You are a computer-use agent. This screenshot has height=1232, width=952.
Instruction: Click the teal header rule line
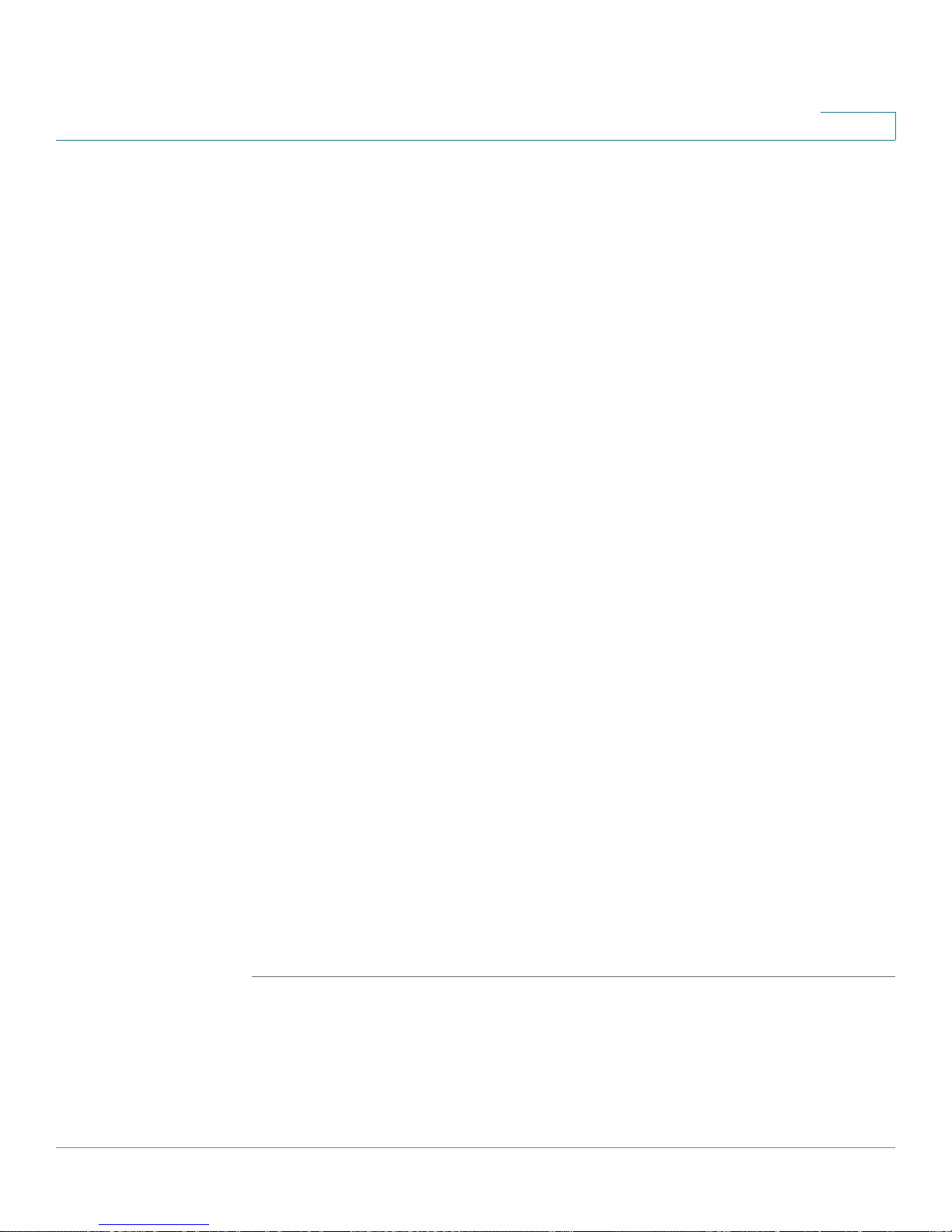[476, 140]
